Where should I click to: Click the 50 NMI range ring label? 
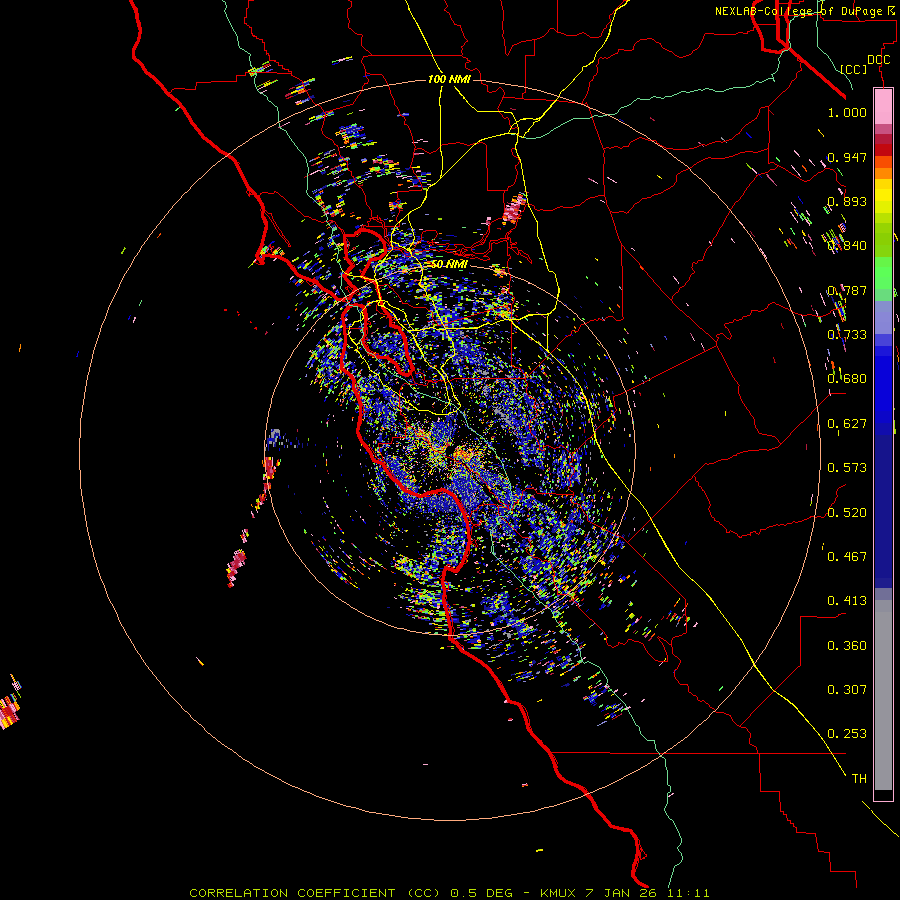(449, 264)
